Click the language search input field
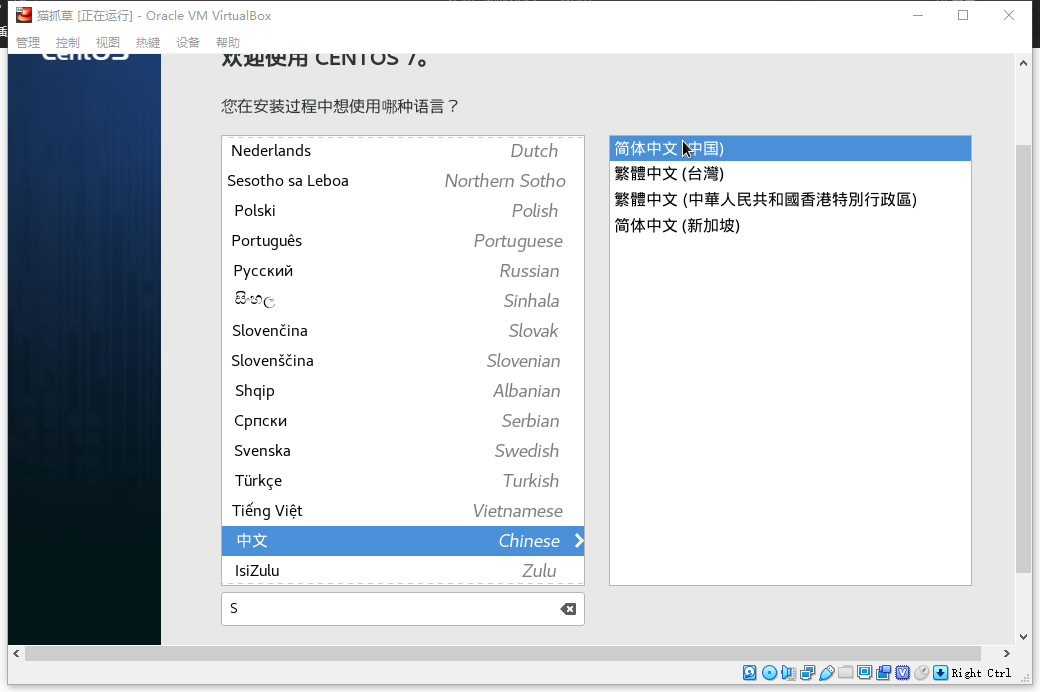The width and height of the screenshot is (1040, 692). (x=403, y=609)
